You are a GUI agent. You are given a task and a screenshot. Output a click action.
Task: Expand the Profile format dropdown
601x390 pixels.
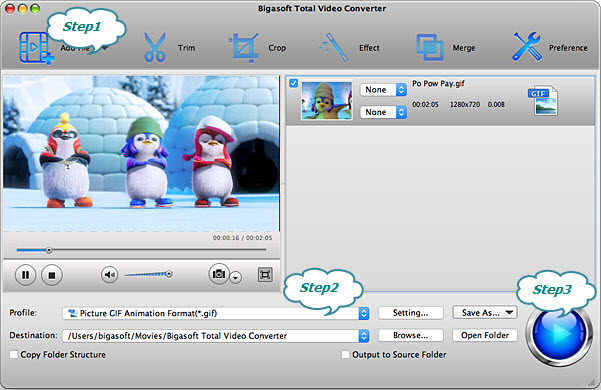364,313
